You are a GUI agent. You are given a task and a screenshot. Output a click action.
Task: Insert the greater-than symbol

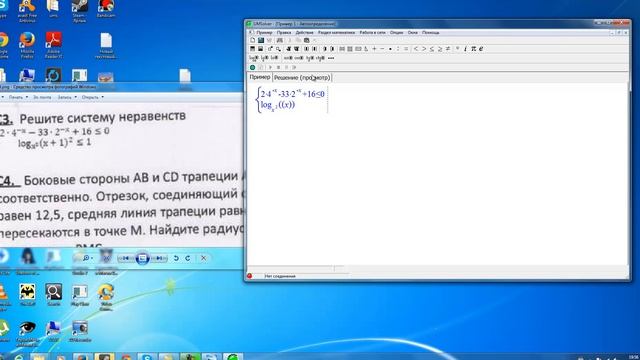424,49
